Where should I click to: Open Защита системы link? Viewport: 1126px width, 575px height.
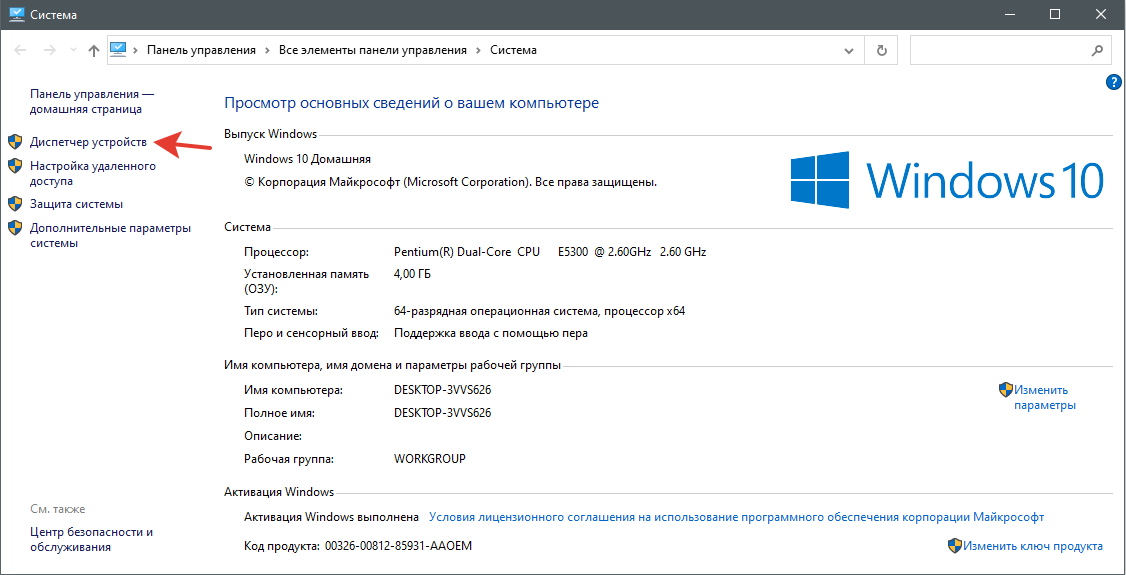click(76, 204)
